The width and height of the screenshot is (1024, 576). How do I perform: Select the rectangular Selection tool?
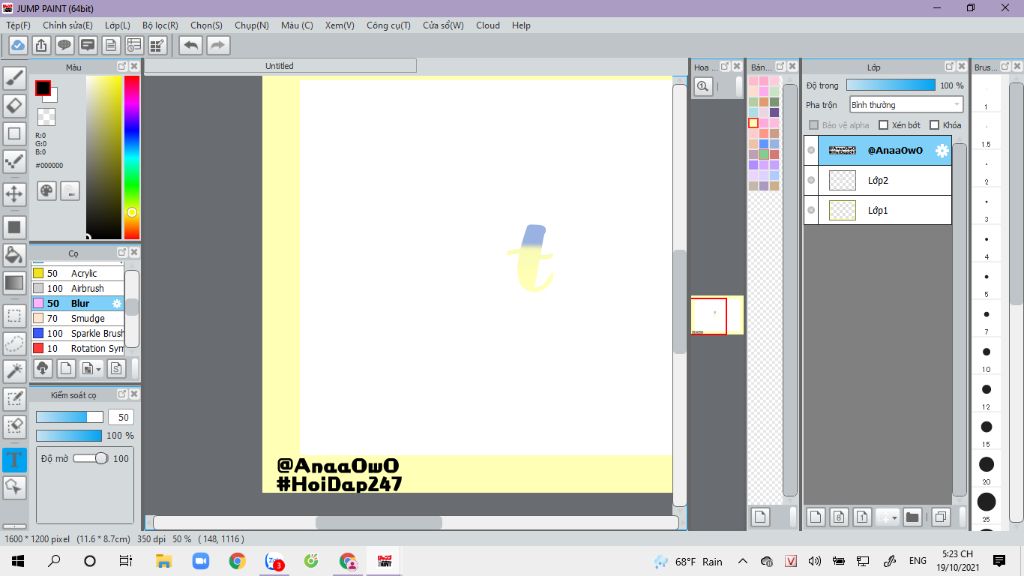coord(14,315)
